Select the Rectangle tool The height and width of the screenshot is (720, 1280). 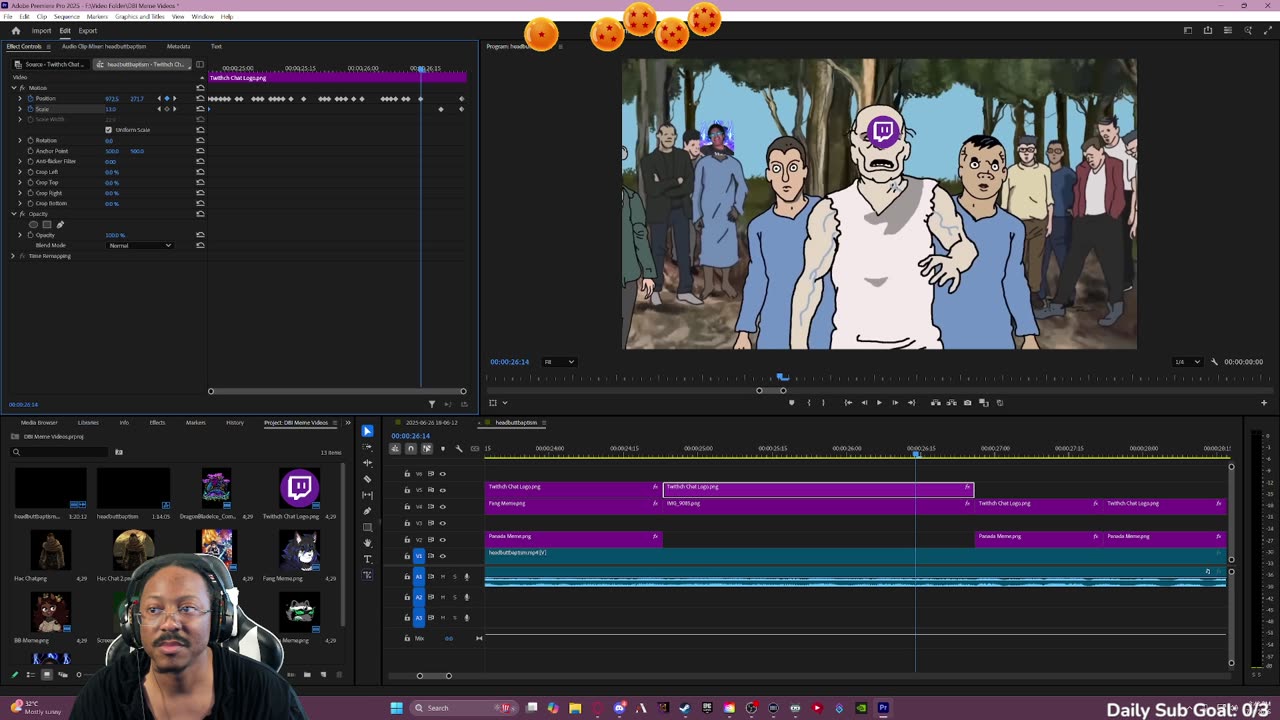(x=367, y=527)
